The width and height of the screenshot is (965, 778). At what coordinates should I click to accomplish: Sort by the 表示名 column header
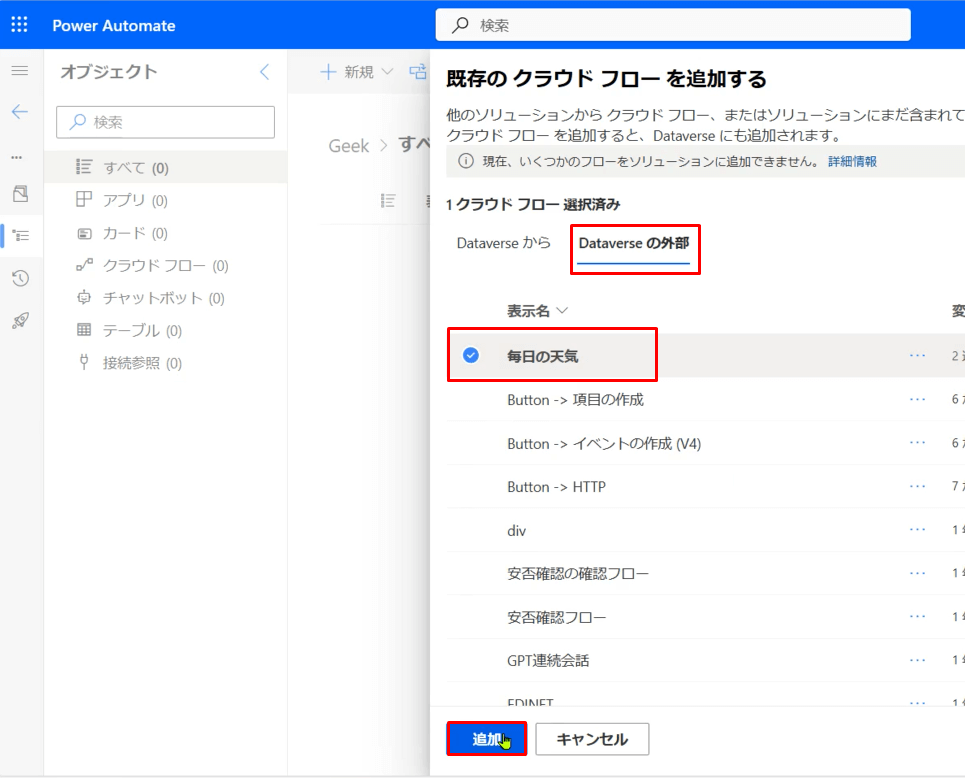click(x=537, y=311)
